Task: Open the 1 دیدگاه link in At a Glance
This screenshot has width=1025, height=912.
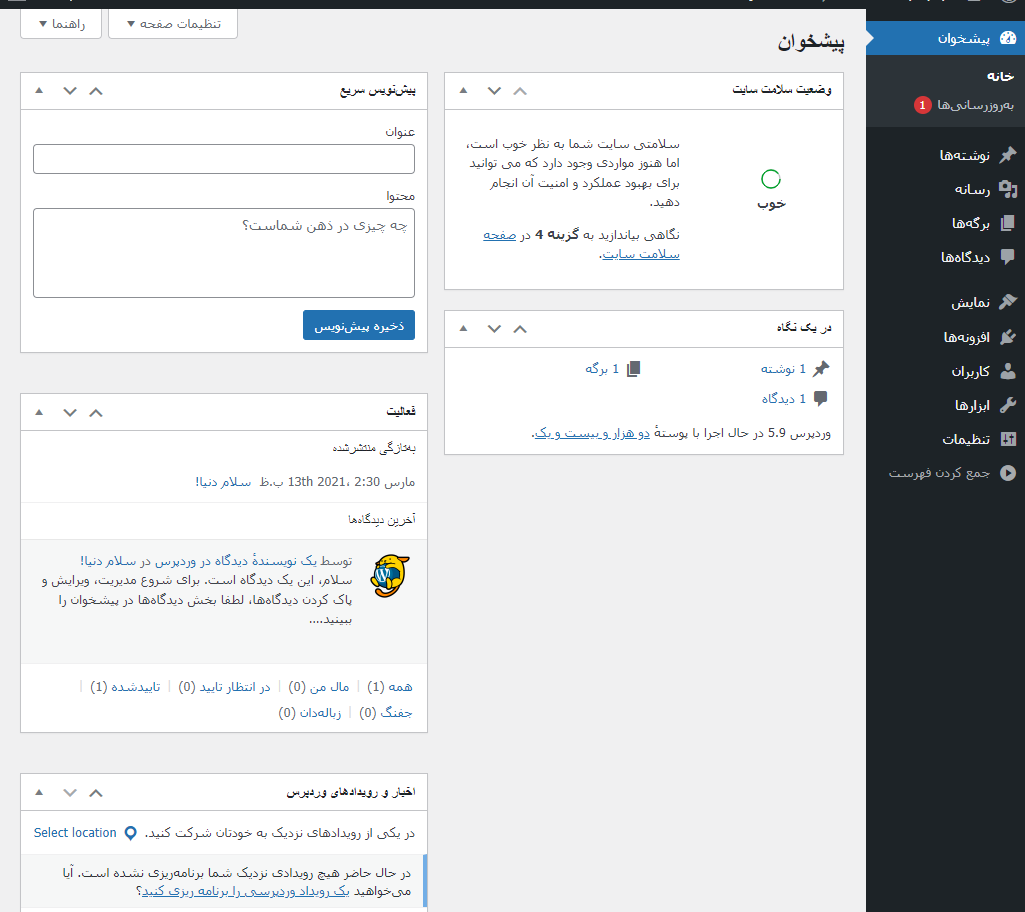Action: [x=783, y=398]
